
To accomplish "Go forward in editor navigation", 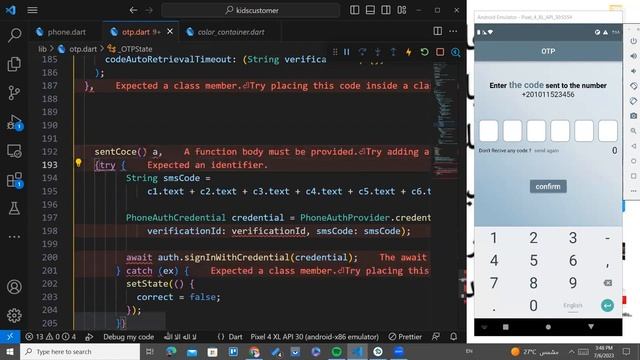I will [x=149, y=10].
